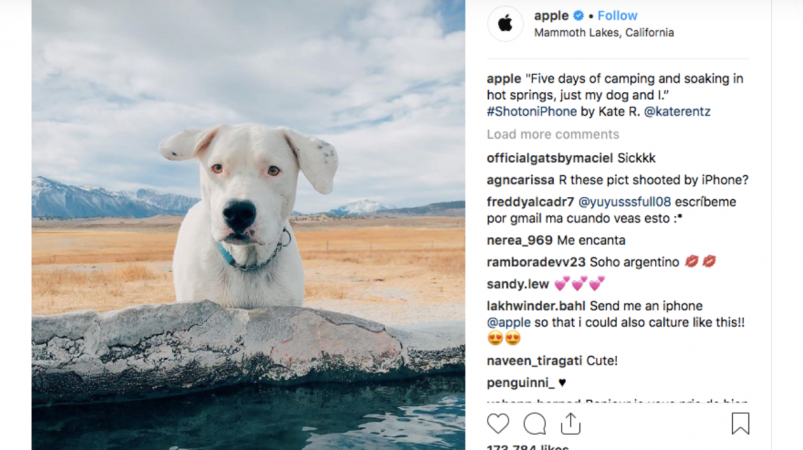
Task: Open the comment speech bubble icon
Action: coord(534,424)
